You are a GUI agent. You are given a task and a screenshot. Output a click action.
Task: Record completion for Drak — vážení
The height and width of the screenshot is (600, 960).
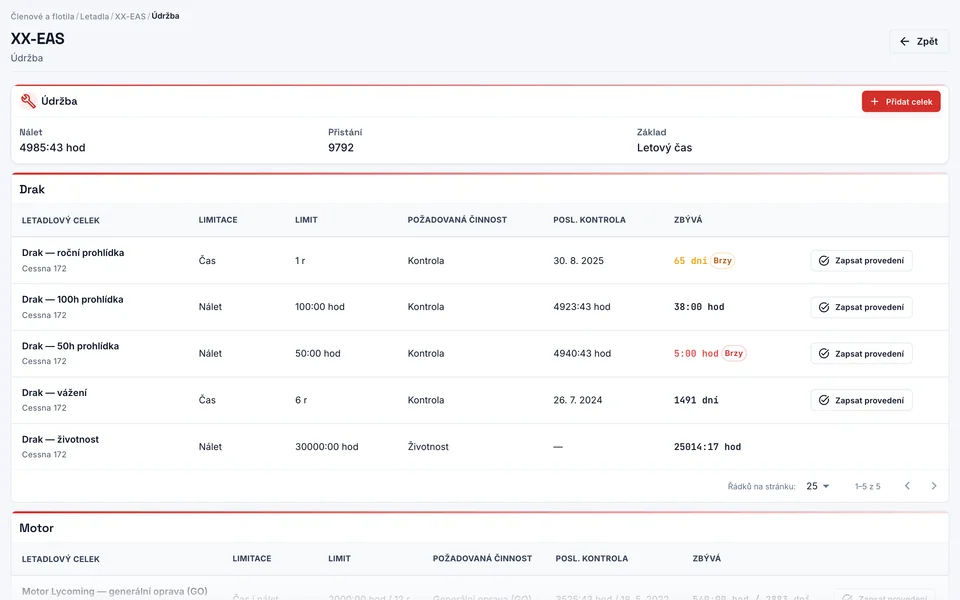861,400
